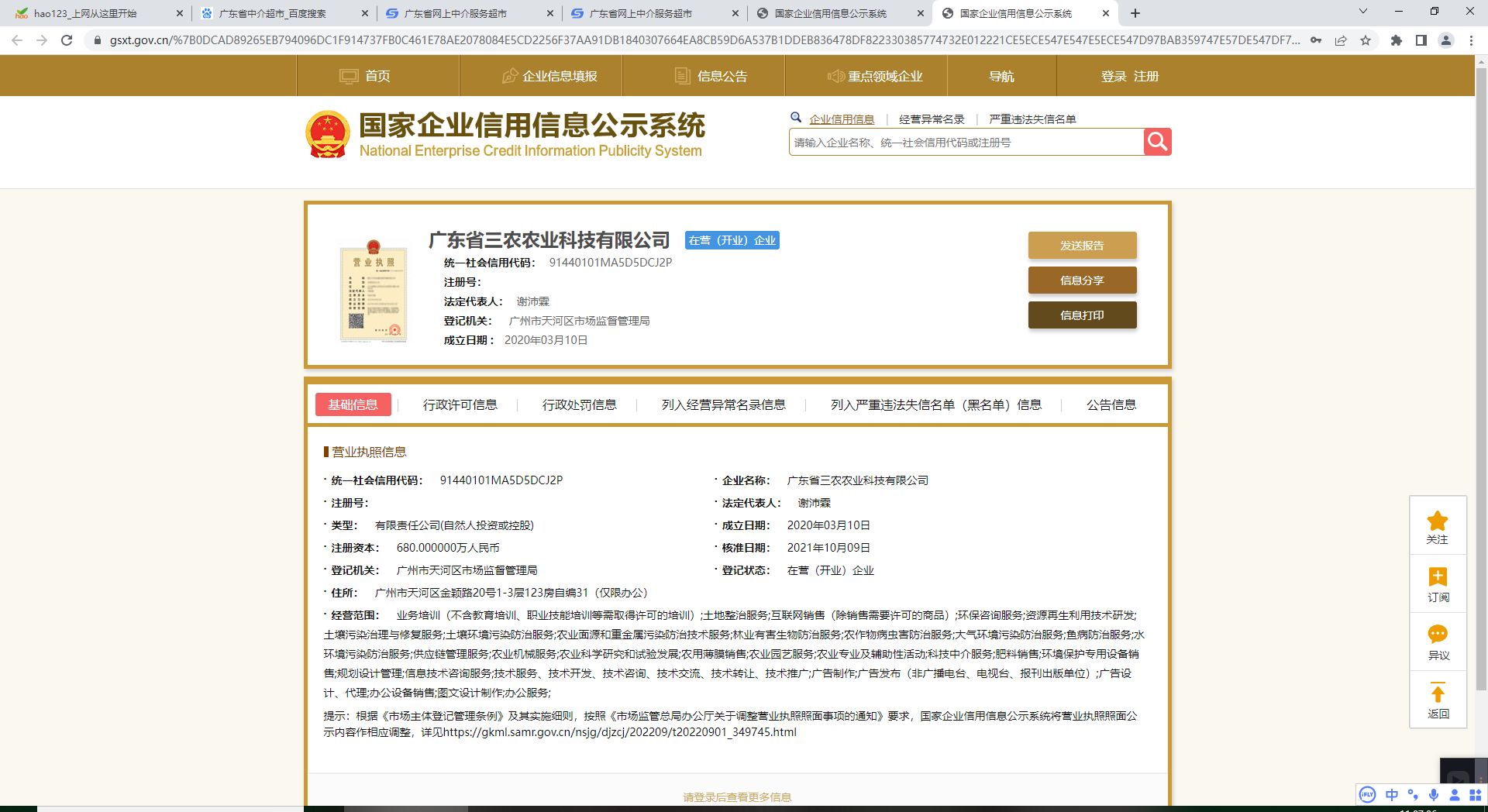Click the IME user icon in the tray
This screenshot has width=1488, height=812.
coord(1455,795)
